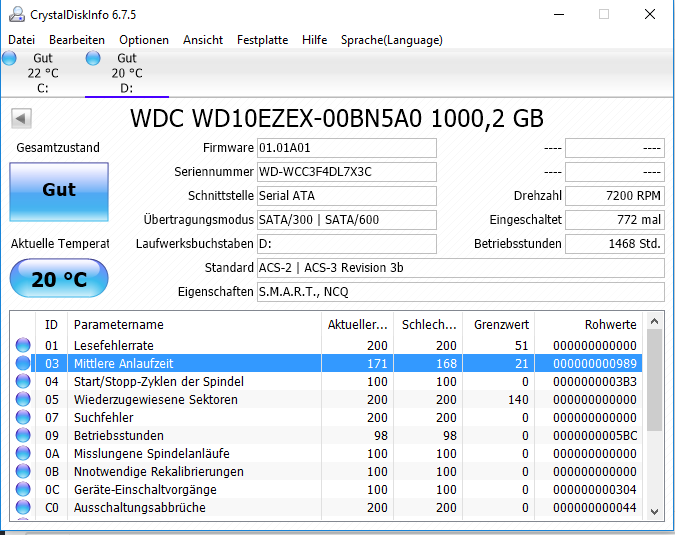Click status orb of Misslungene Spindelanläufe row
The width and height of the screenshot is (675, 535).
click(x=23, y=454)
